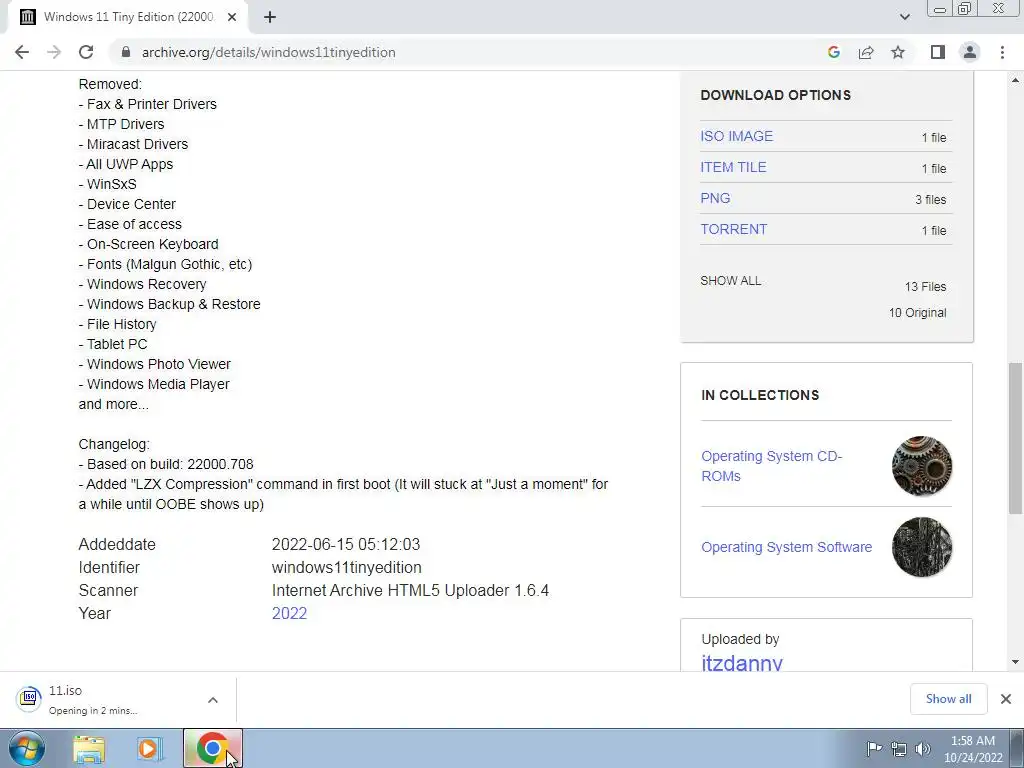Viewport: 1024px width, 768px height.
Task: Click the vertical scrollbar thumb
Action: point(1015,438)
